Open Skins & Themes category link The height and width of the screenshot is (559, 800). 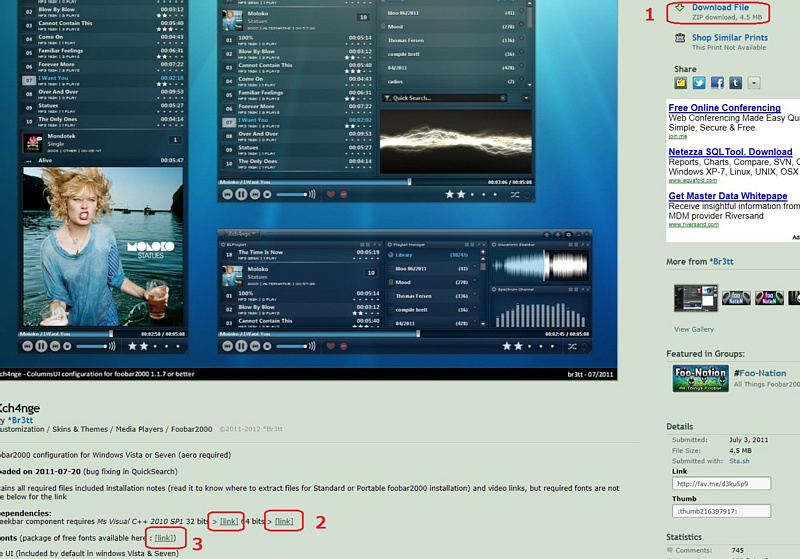pos(80,429)
